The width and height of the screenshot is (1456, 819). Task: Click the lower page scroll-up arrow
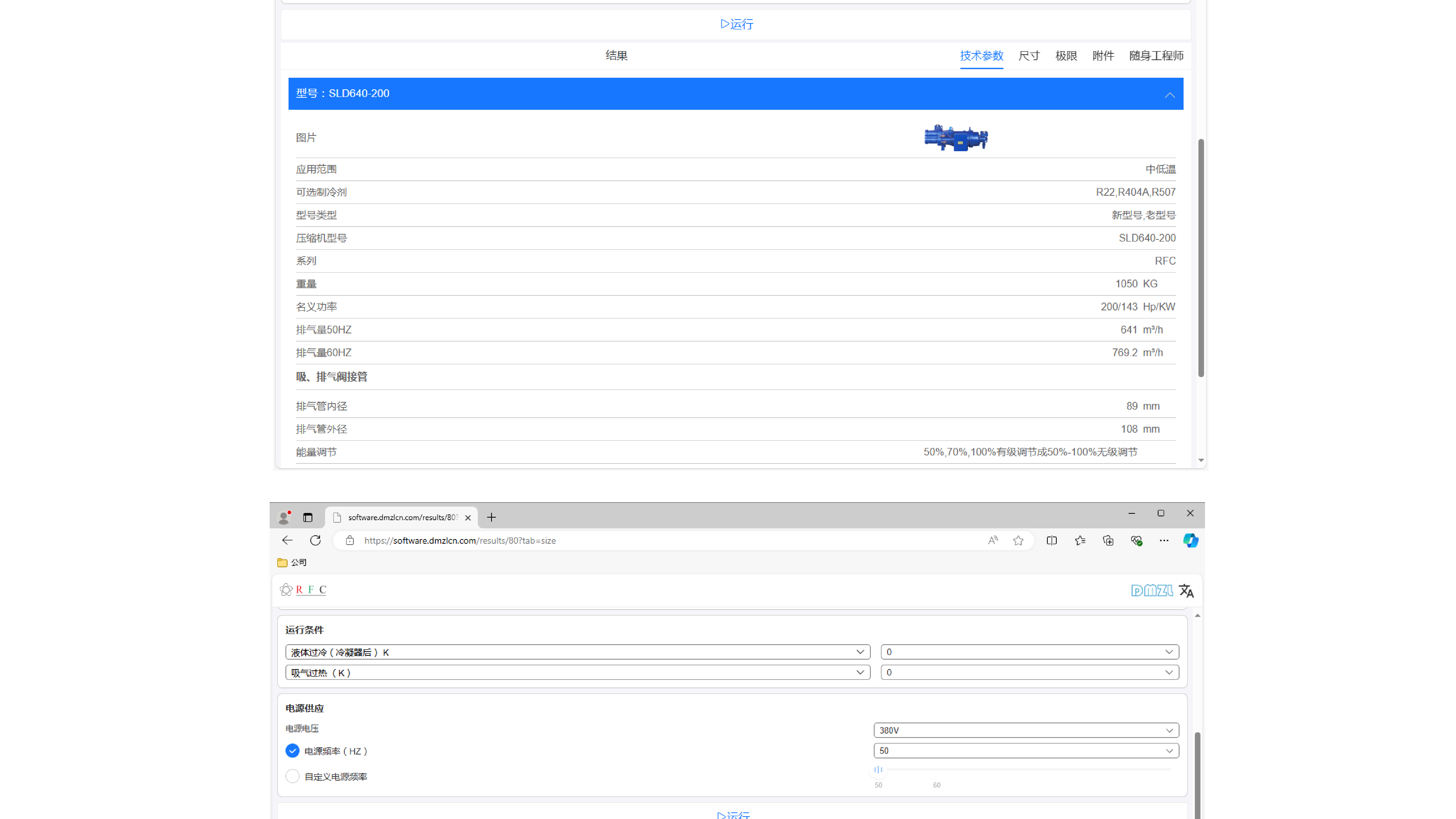pos(1197,616)
